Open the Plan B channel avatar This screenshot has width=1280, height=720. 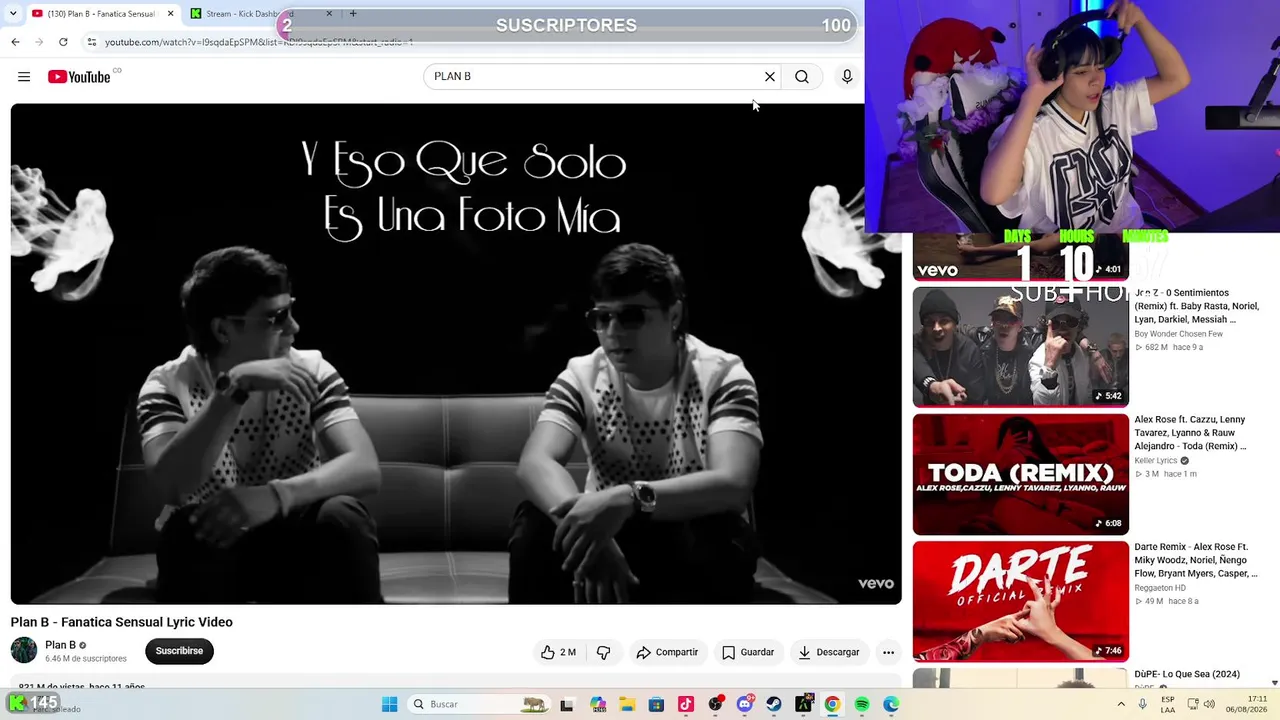[24, 651]
